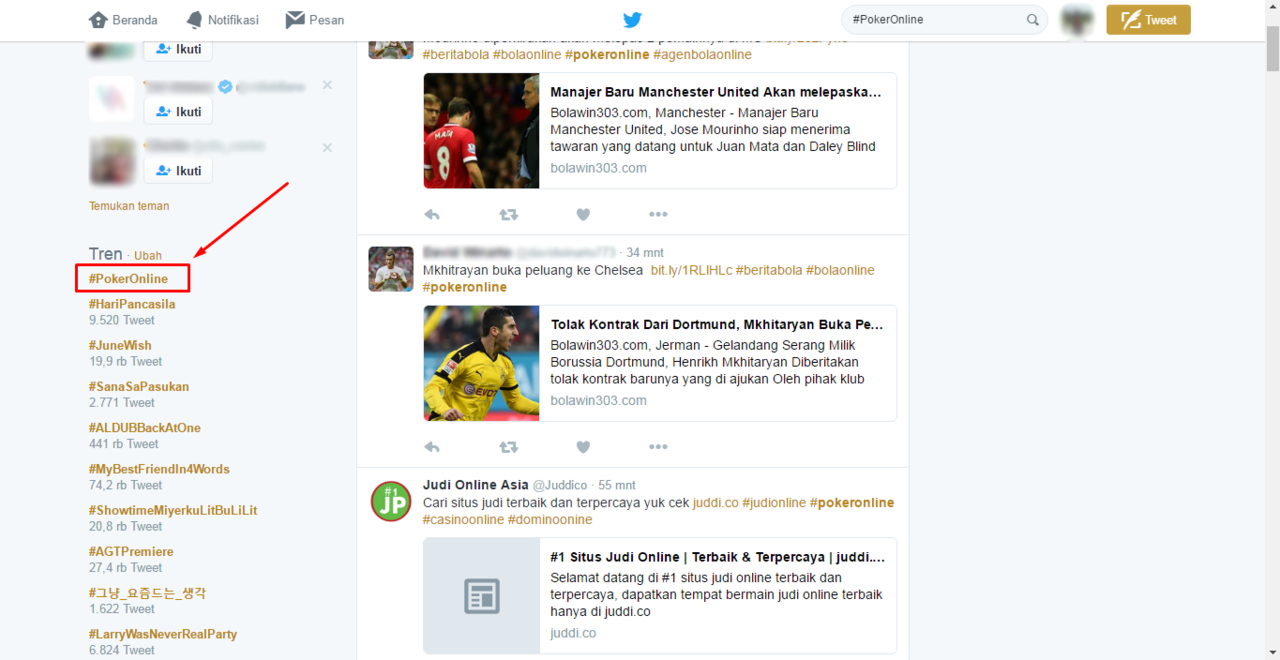
Task: Click the #agenbolaonline hashtag
Action: click(702, 54)
